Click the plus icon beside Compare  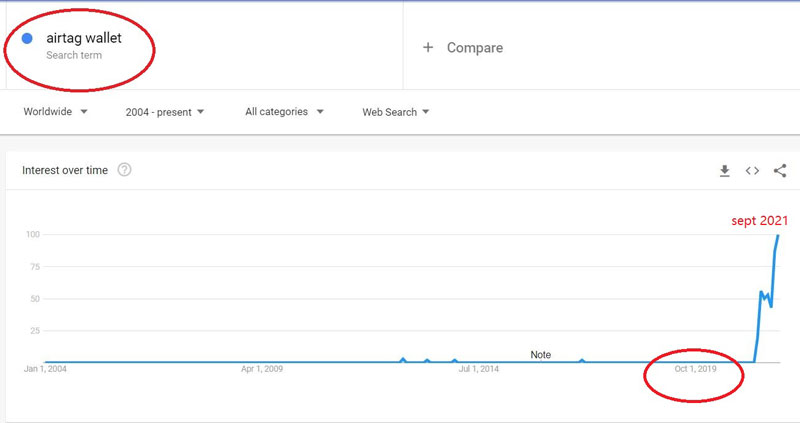coord(428,47)
